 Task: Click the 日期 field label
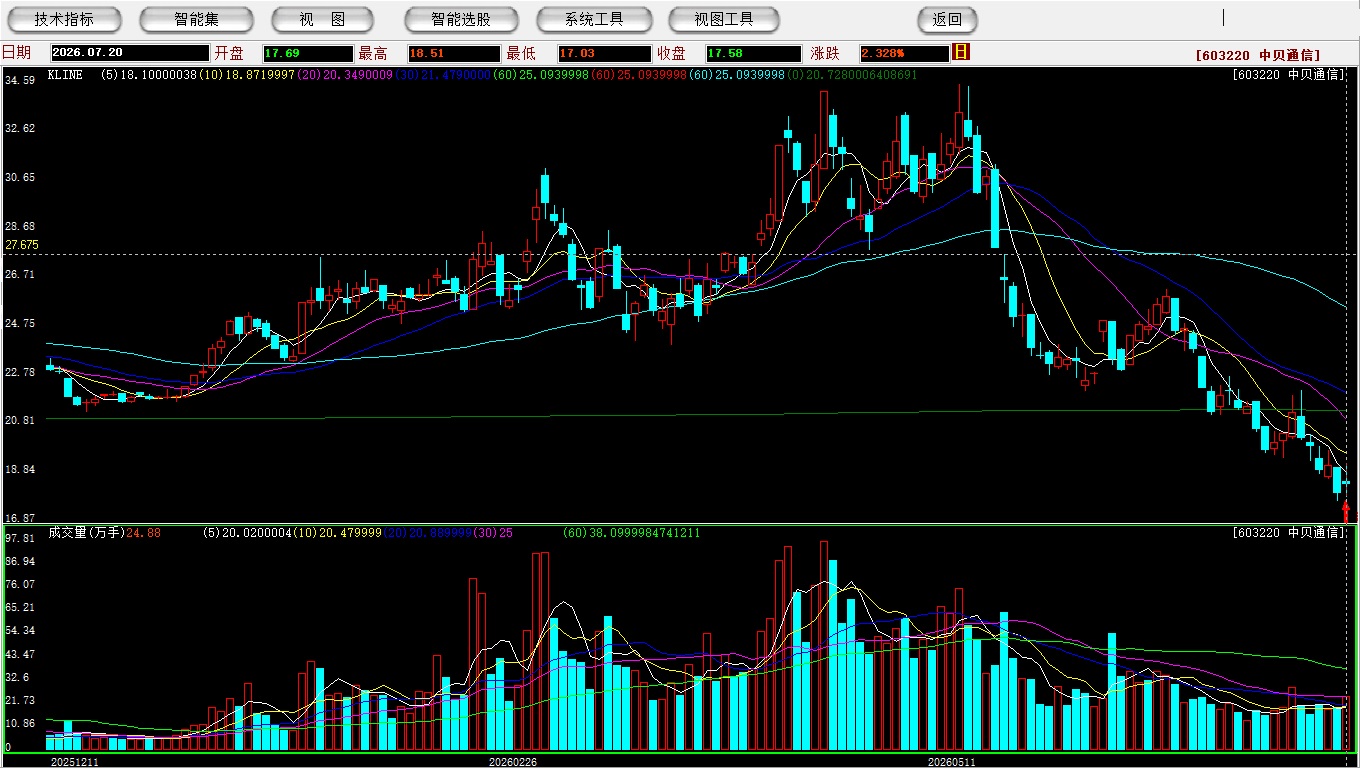point(16,53)
